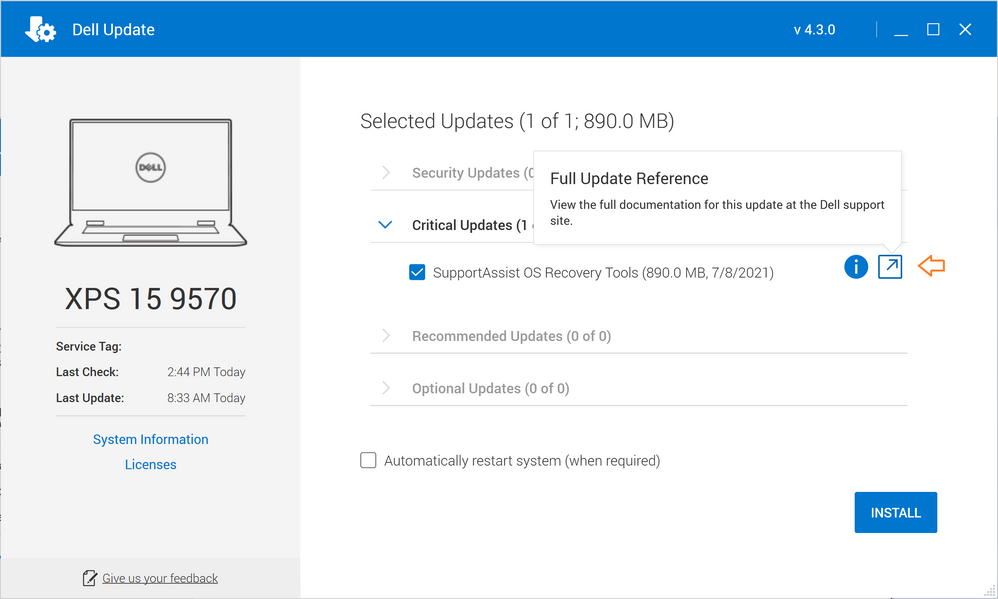Screen dimensions: 998x599
Task: Click the Recommended Updates (0 of 0) label
Action: tap(512, 336)
